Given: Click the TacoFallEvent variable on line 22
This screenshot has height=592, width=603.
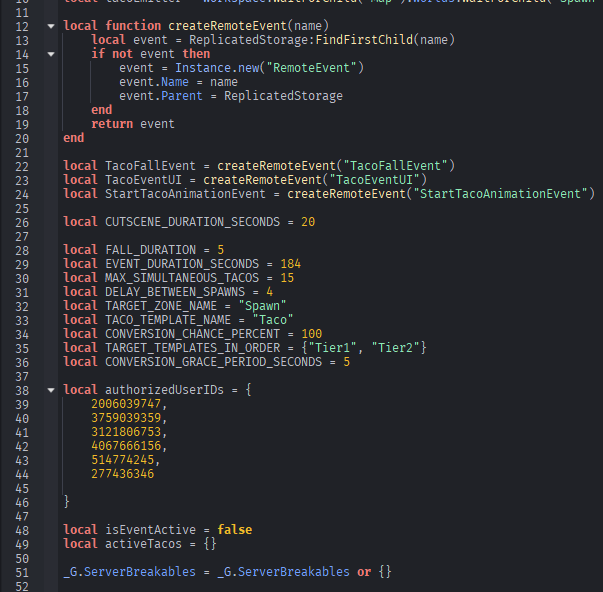Looking at the screenshot, I should pyautogui.click(x=150, y=166).
